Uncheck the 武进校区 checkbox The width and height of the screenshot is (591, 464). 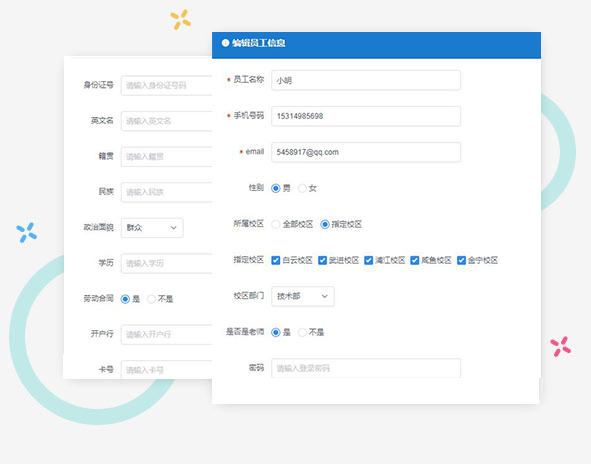322,260
